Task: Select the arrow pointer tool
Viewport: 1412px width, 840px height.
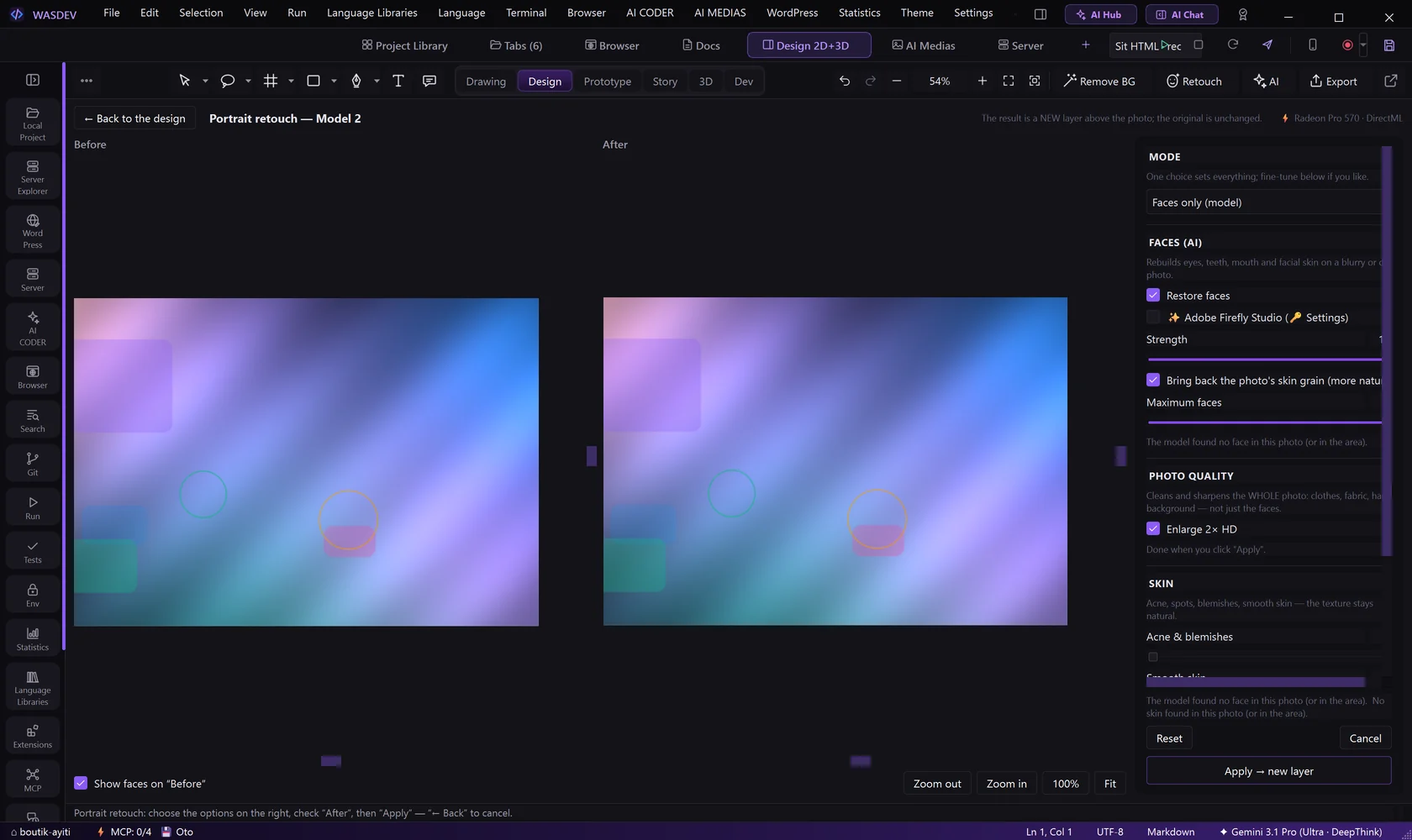Action: pos(185,81)
